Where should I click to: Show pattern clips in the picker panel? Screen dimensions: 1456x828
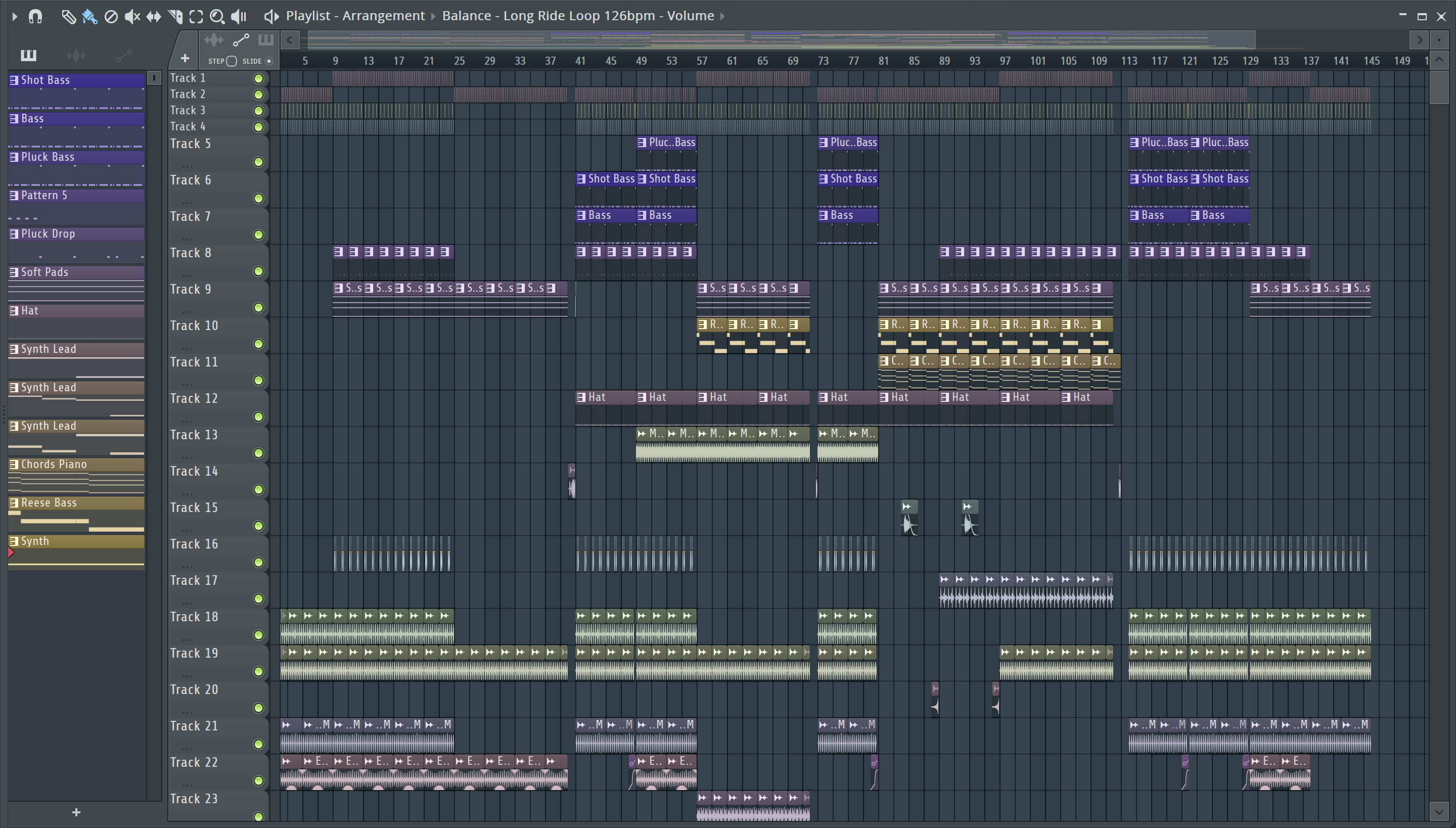coord(28,55)
